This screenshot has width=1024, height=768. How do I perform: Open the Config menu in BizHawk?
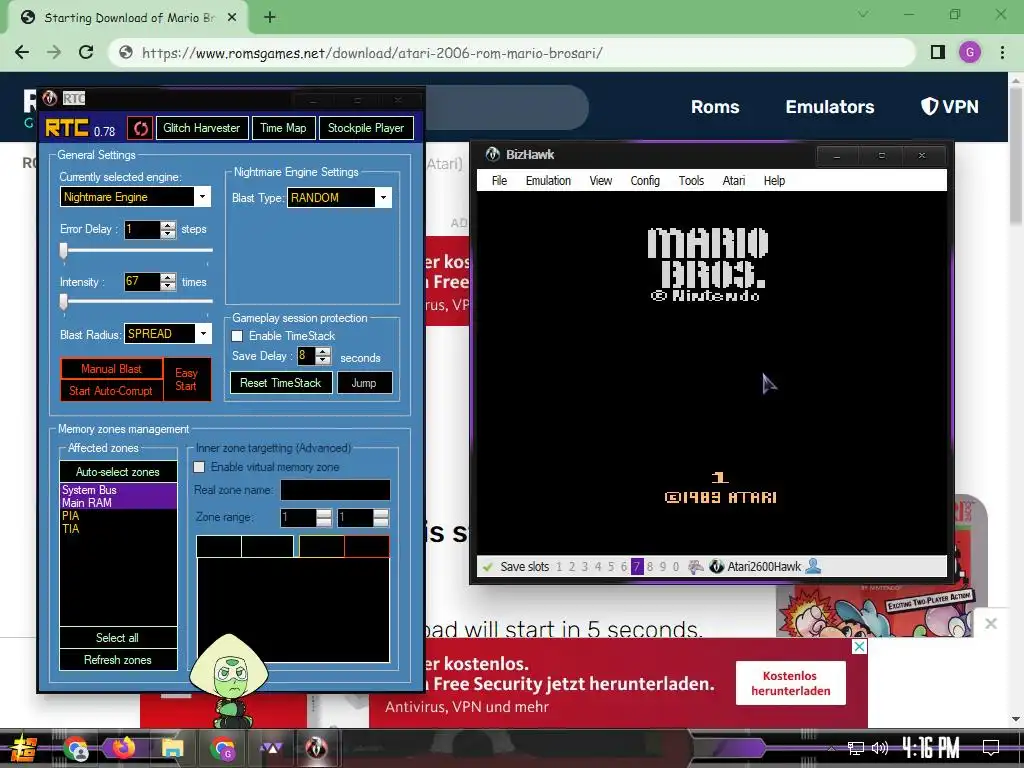tap(645, 181)
